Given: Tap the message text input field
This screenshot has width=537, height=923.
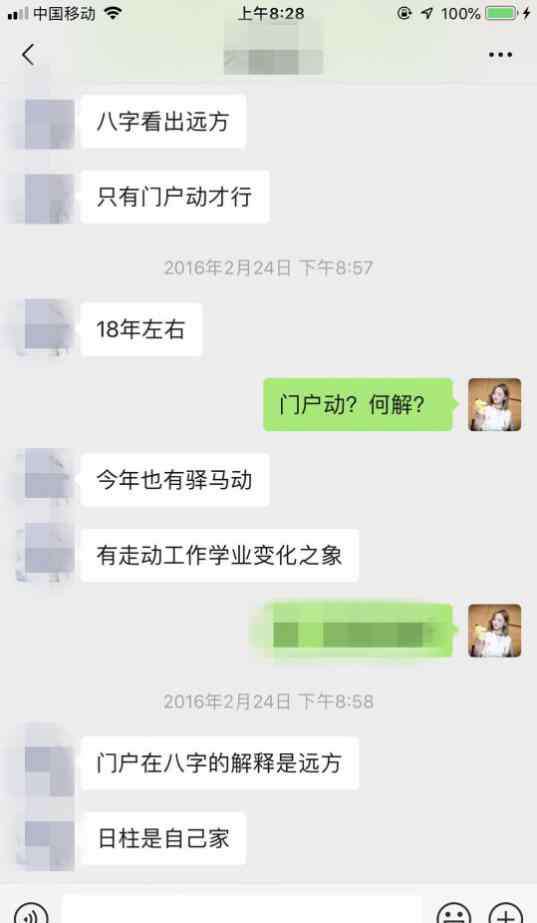Looking at the screenshot, I should point(241,911).
